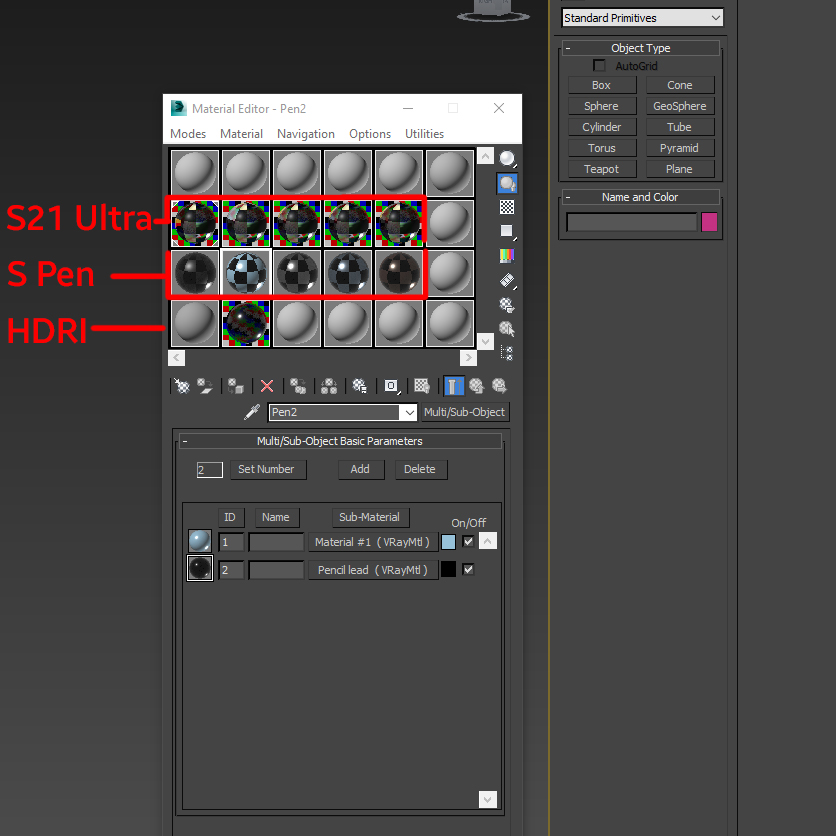This screenshot has width=836, height=836.
Task: Click the Delete sub-material button
Action: [x=421, y=470]
